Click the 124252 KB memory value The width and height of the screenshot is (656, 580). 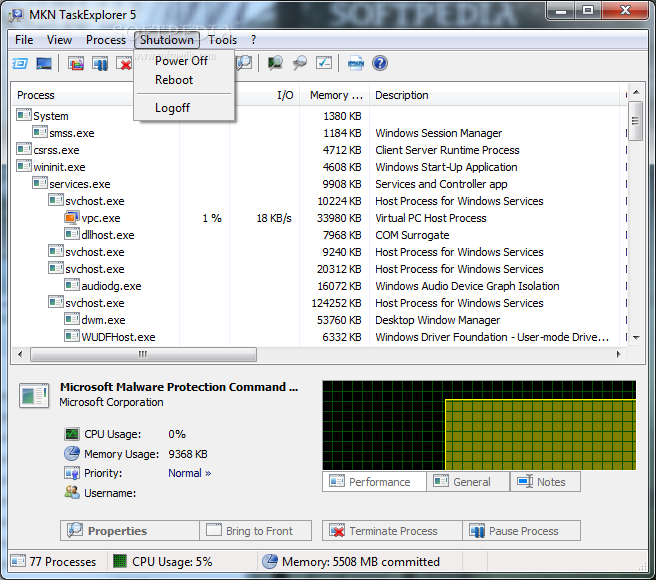[x=336, y=303]
